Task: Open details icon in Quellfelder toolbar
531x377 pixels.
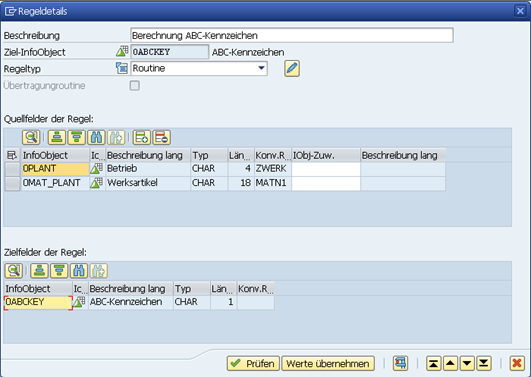Action: pos(31,138)
